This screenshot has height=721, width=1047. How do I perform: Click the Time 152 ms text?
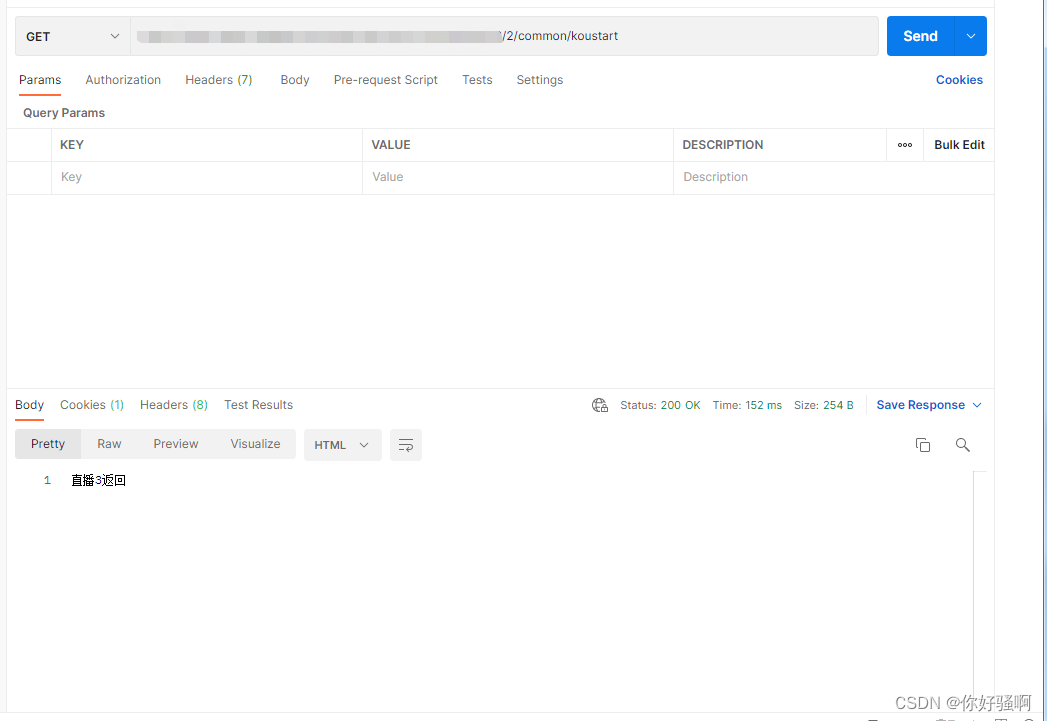point(747,405)
